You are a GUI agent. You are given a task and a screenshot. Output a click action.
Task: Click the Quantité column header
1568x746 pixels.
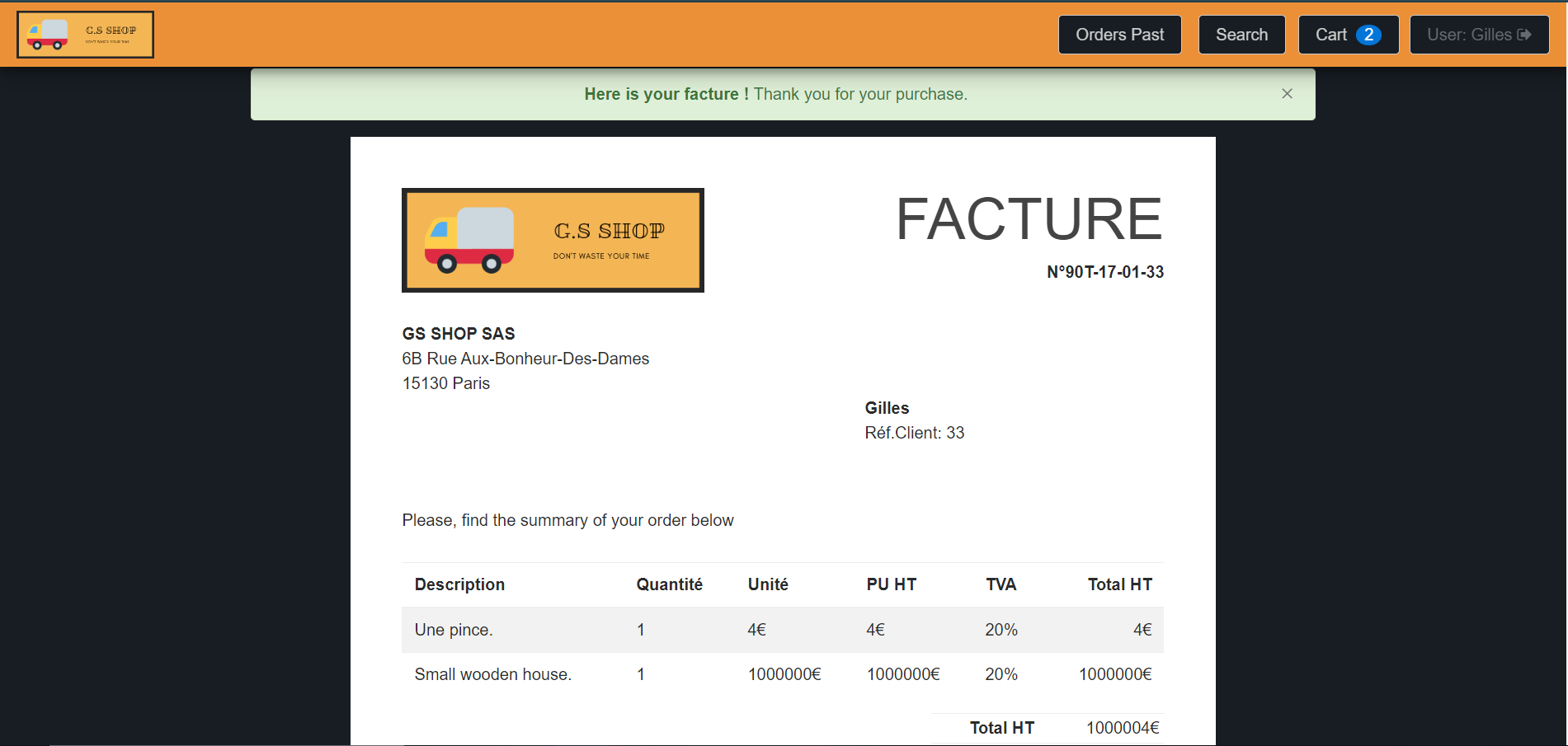(669, 584)
